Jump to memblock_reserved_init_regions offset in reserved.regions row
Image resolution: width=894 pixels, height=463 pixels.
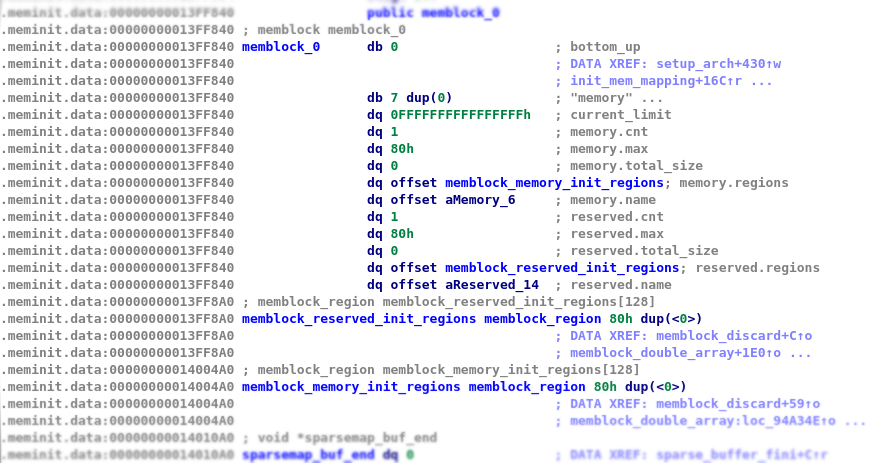tap(562, 268)
